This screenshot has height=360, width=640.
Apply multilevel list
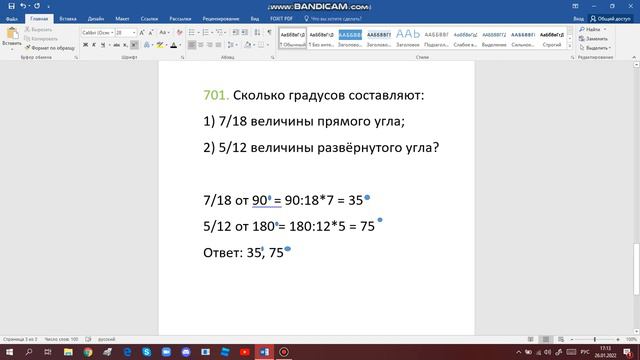point(219,32)
